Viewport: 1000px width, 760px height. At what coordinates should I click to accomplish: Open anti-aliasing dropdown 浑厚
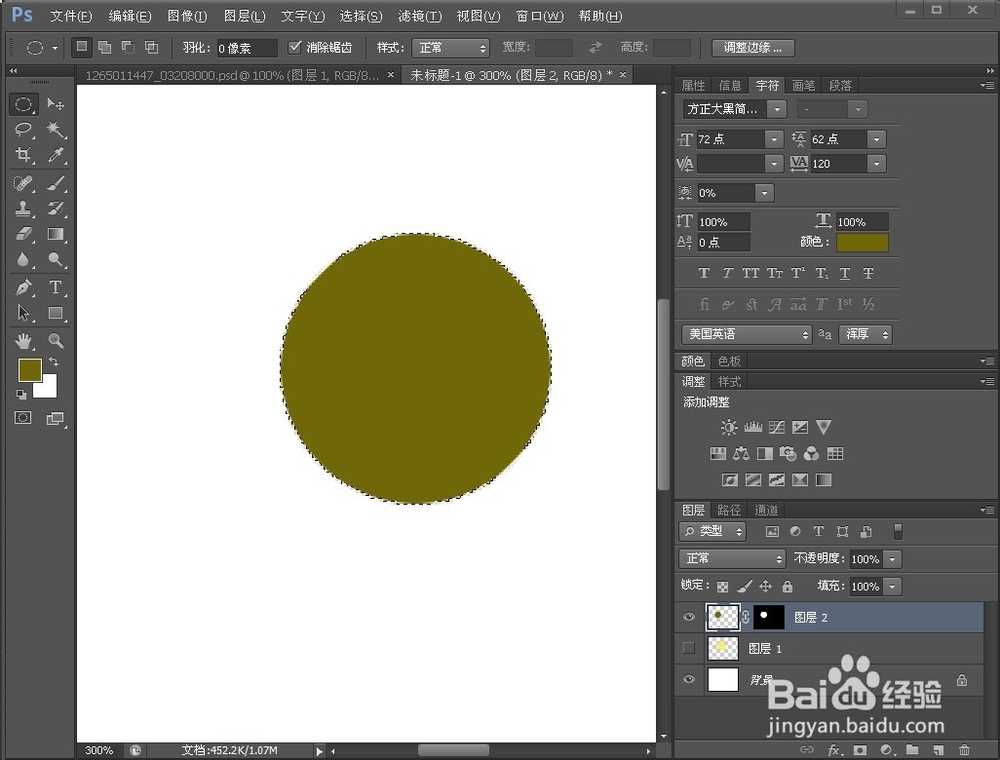(x=865, y=334)
